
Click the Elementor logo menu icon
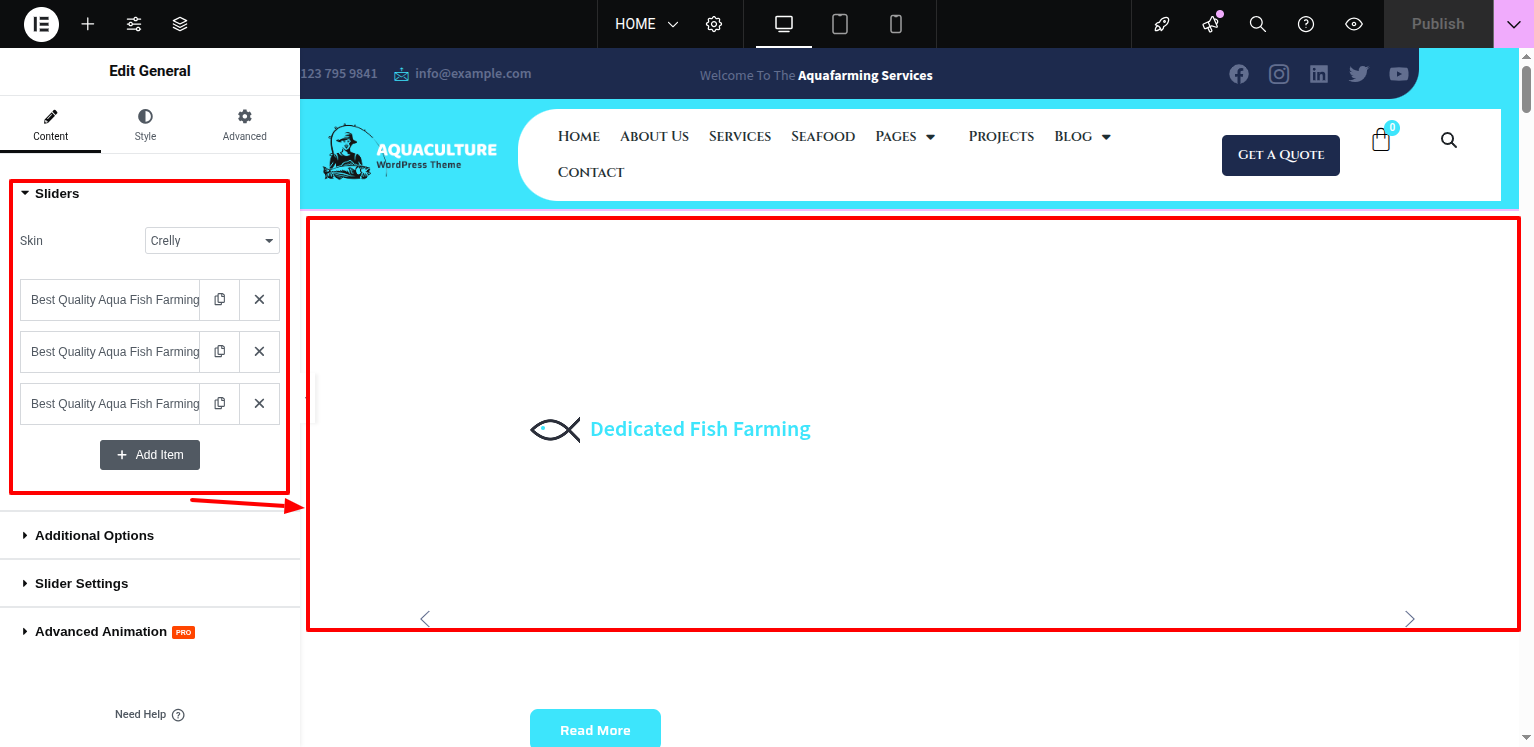(x=41, y=24)
